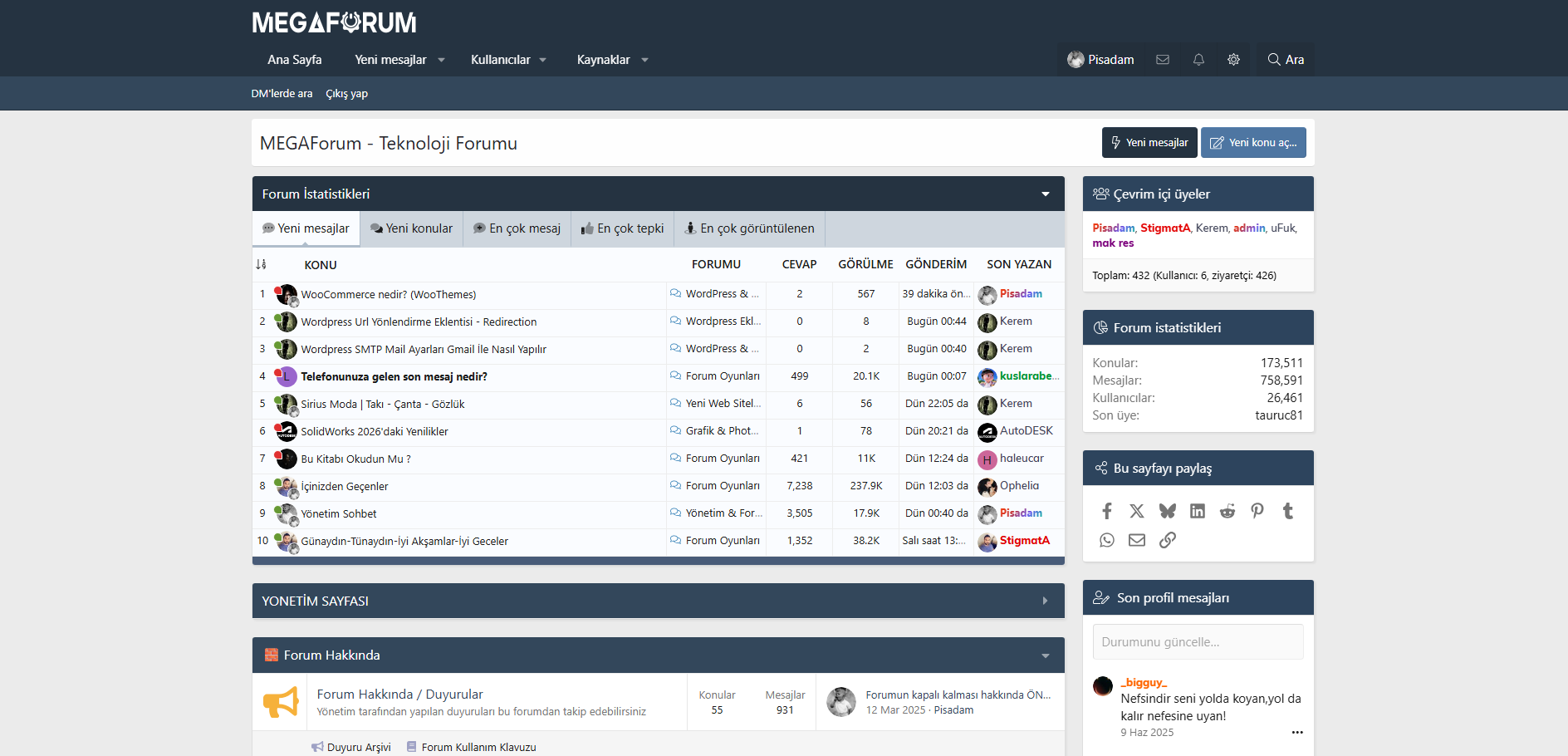This screenshot has height=756, width=1568.
Task: Open Çevrim içi üyeler heading link
Action: (1161, 194)
